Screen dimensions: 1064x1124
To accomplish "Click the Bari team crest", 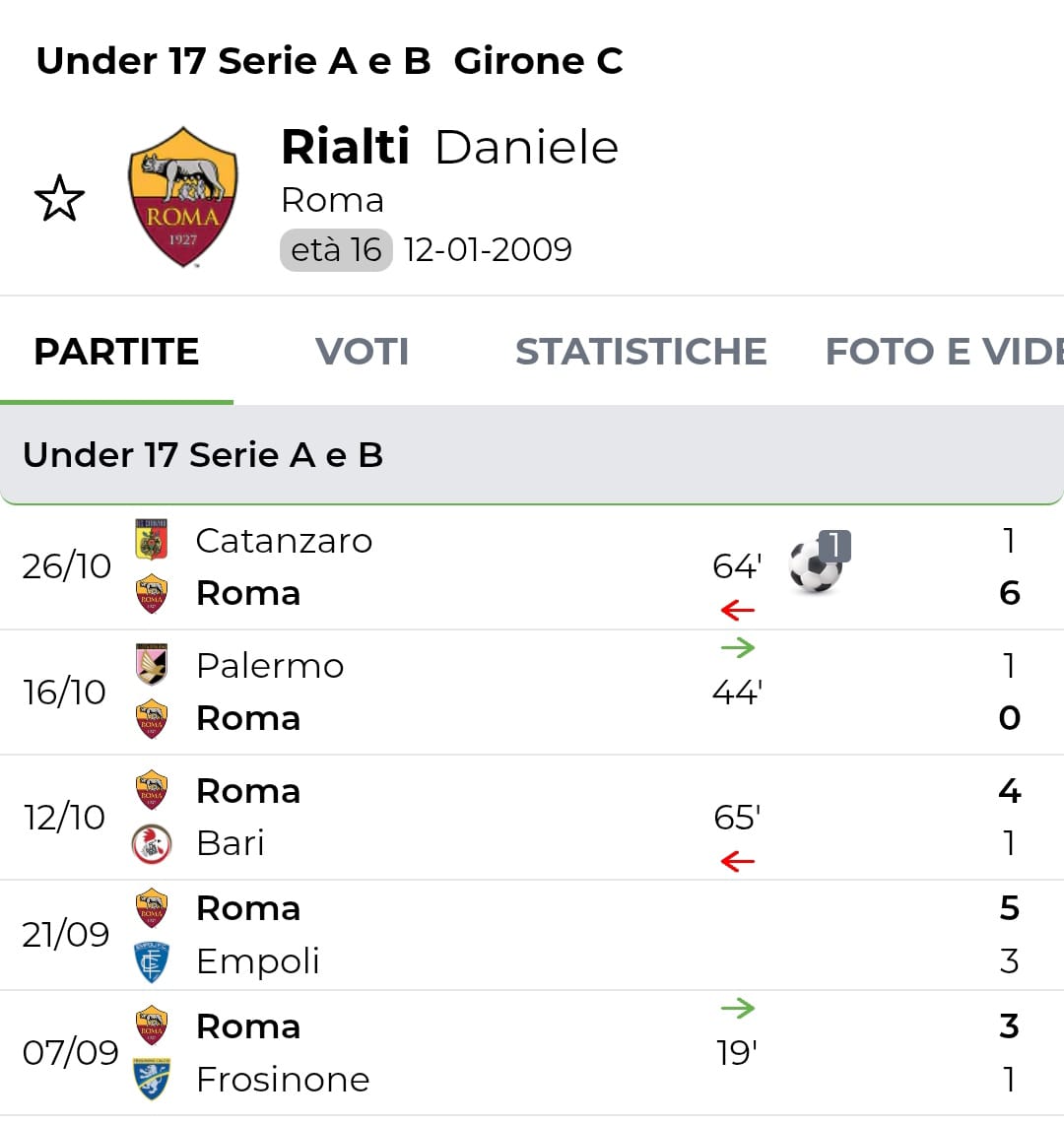I will 151,844.
